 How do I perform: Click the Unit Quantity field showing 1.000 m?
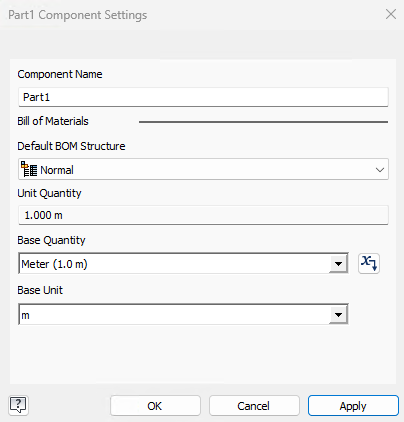203,215
